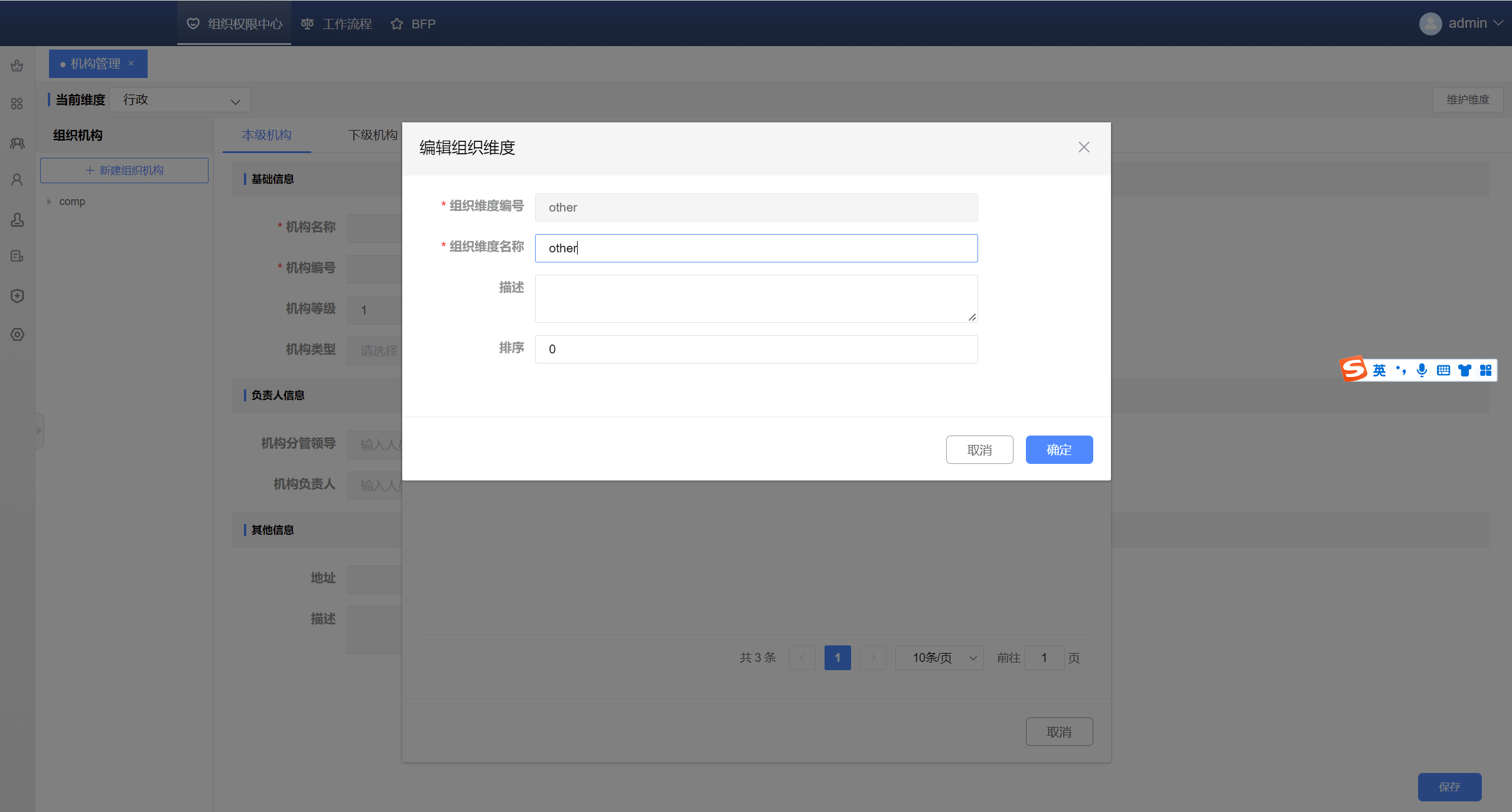This screenshot has width=1512, height=812.
Task: Click the shield plus sidebar icon
Action: click(17, 296)
